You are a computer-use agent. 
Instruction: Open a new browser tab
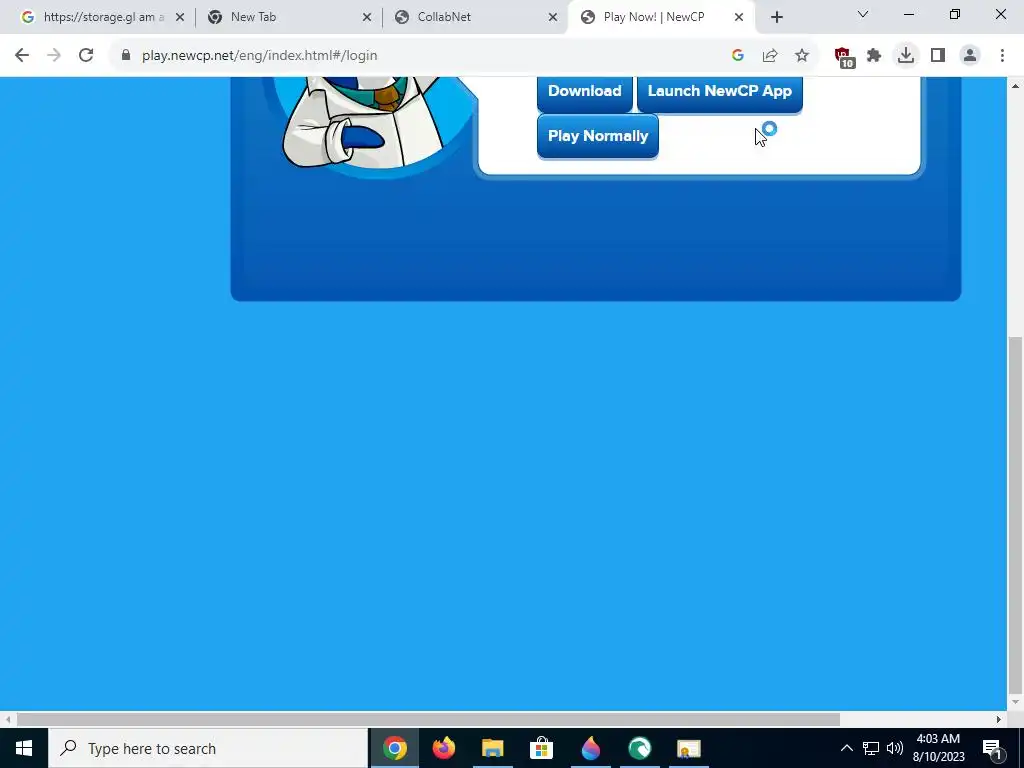776,18
